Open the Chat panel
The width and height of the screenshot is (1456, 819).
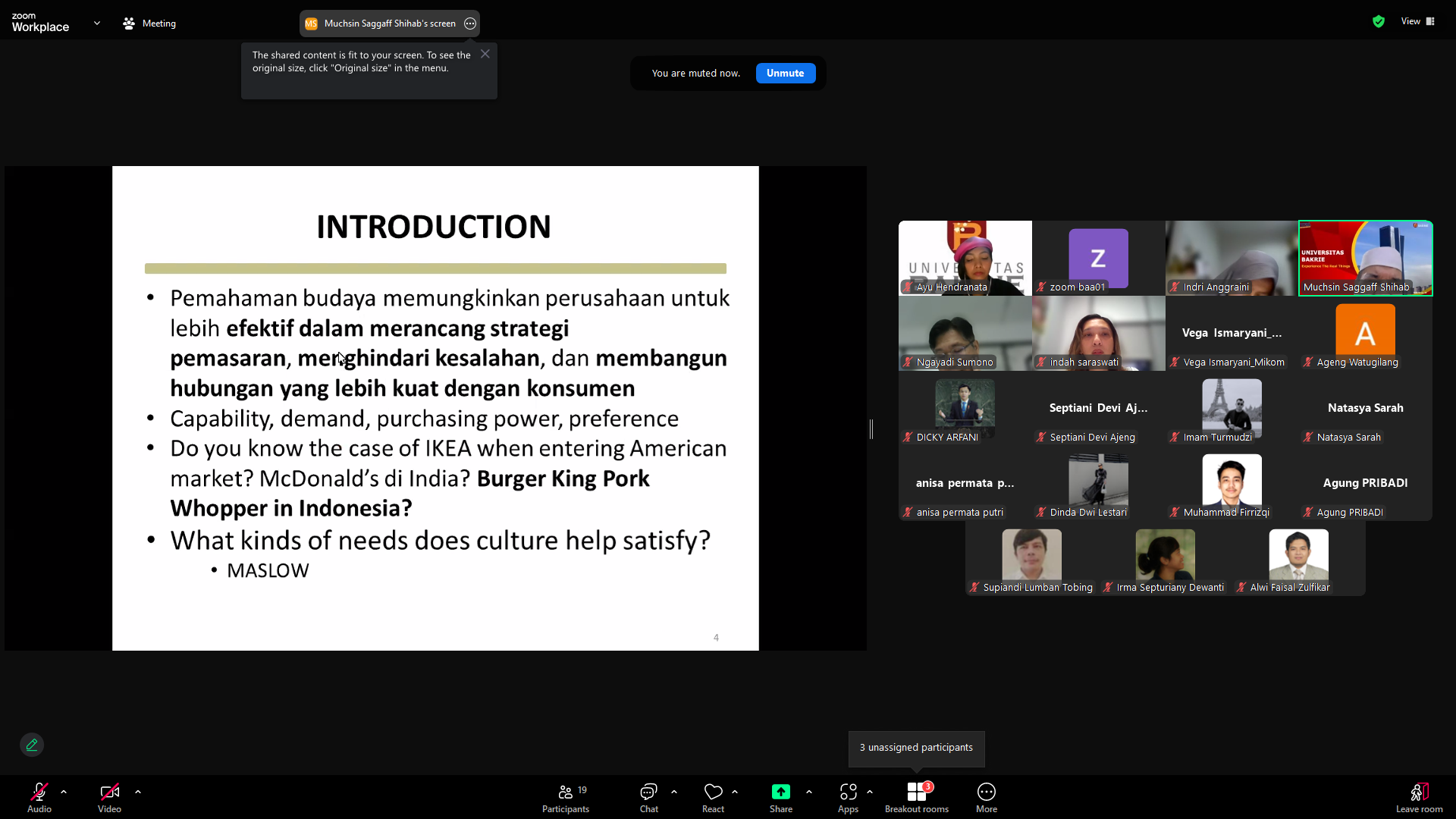tap(649, 797)
